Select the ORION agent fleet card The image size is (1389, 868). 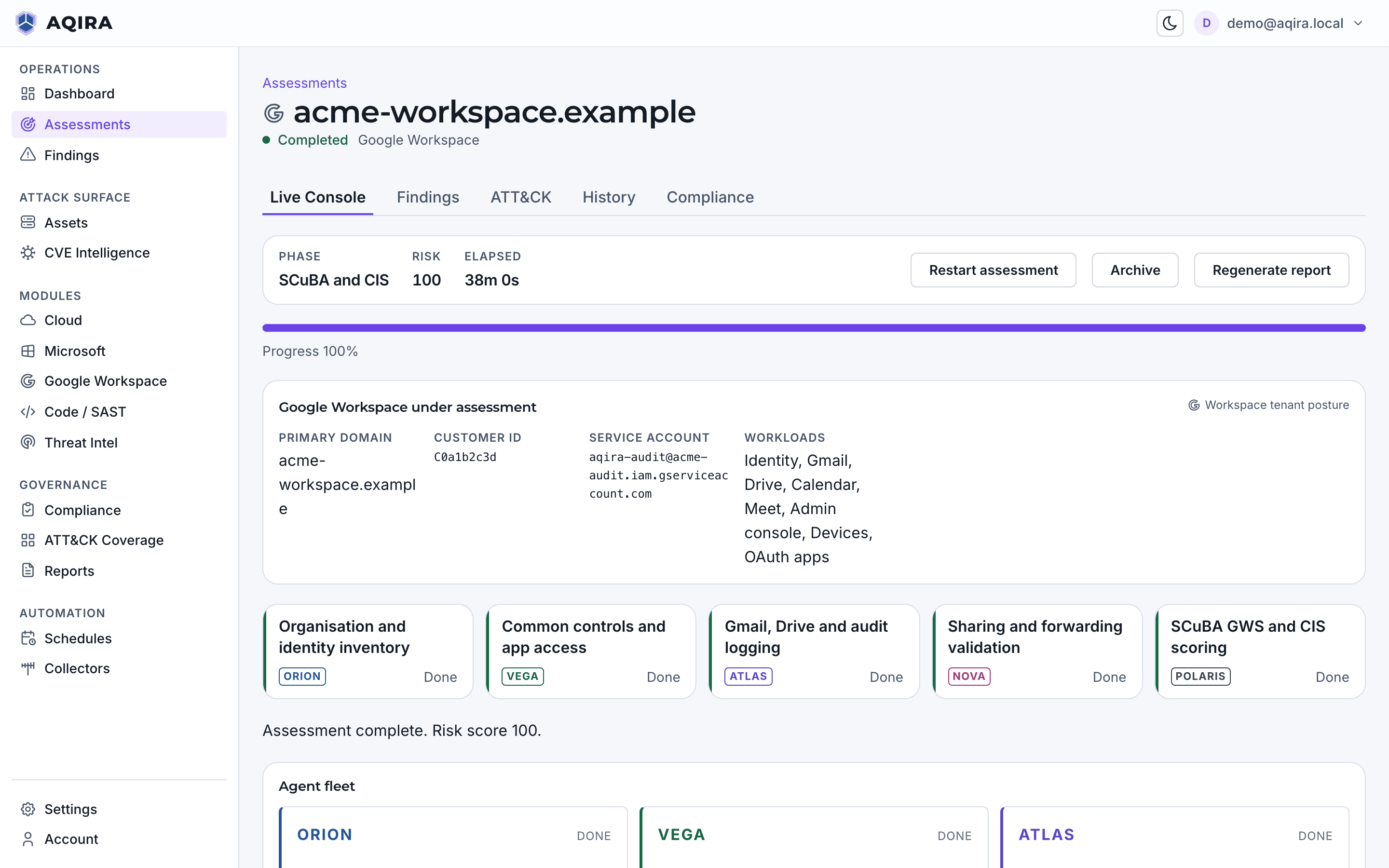click(453, 838)
